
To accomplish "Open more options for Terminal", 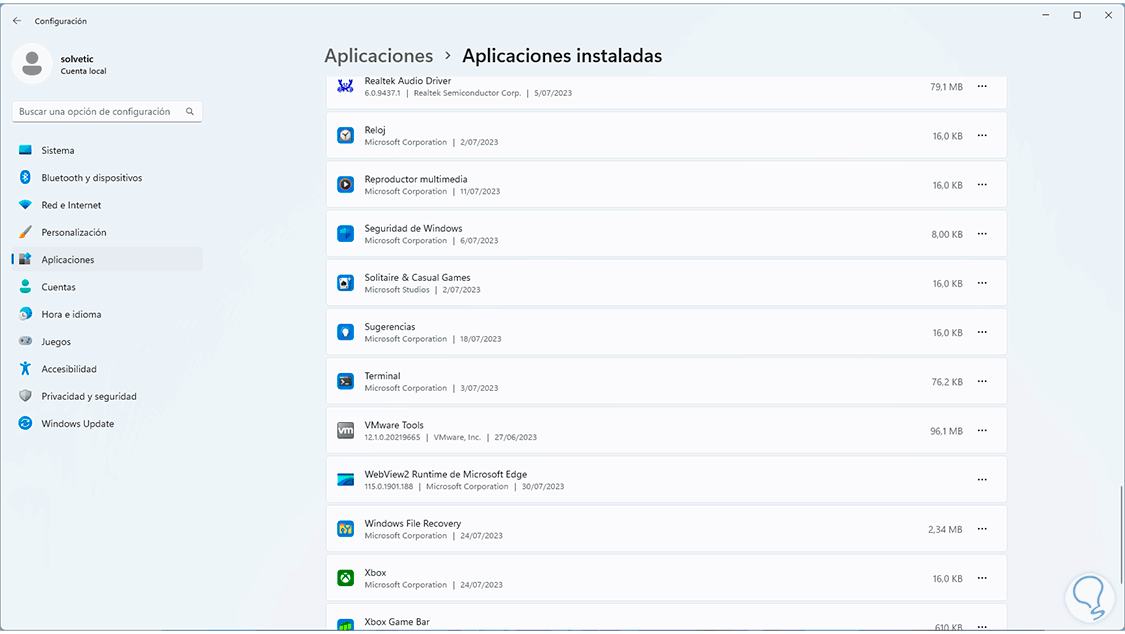I will click(x=982, y=382).
